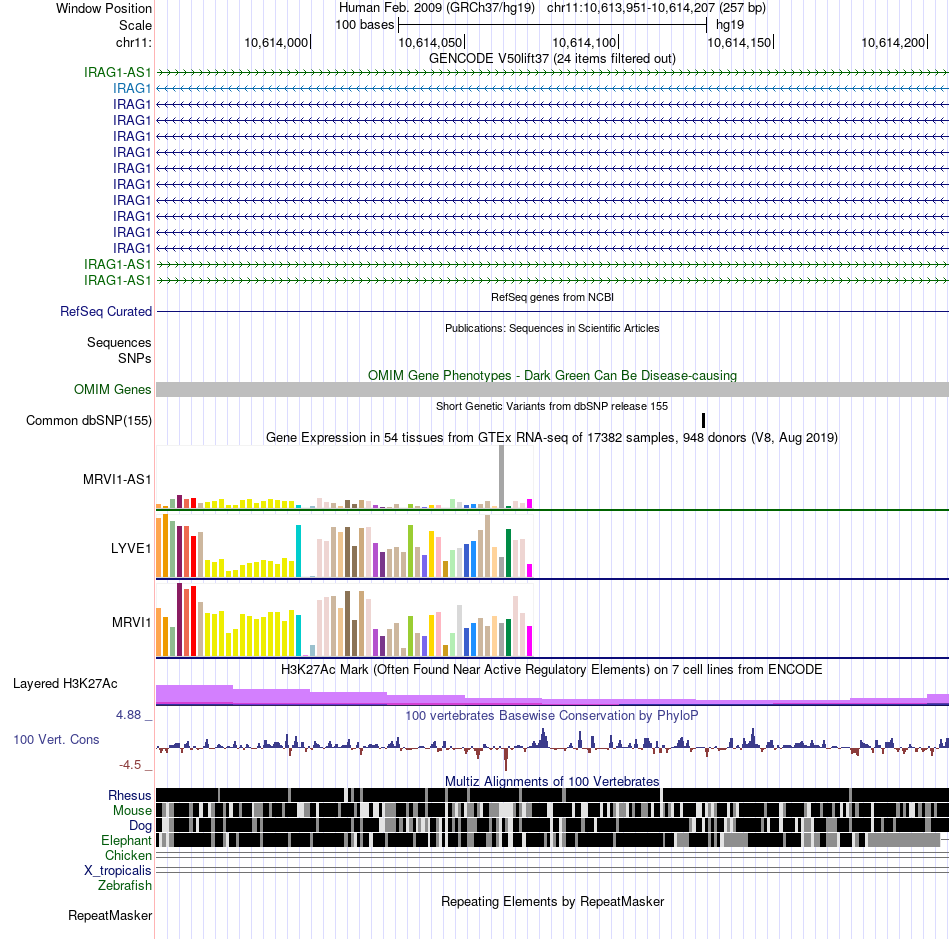Click the gray OMIM Genes bar
The image size is (950, 939).
[x=553, y=390]
